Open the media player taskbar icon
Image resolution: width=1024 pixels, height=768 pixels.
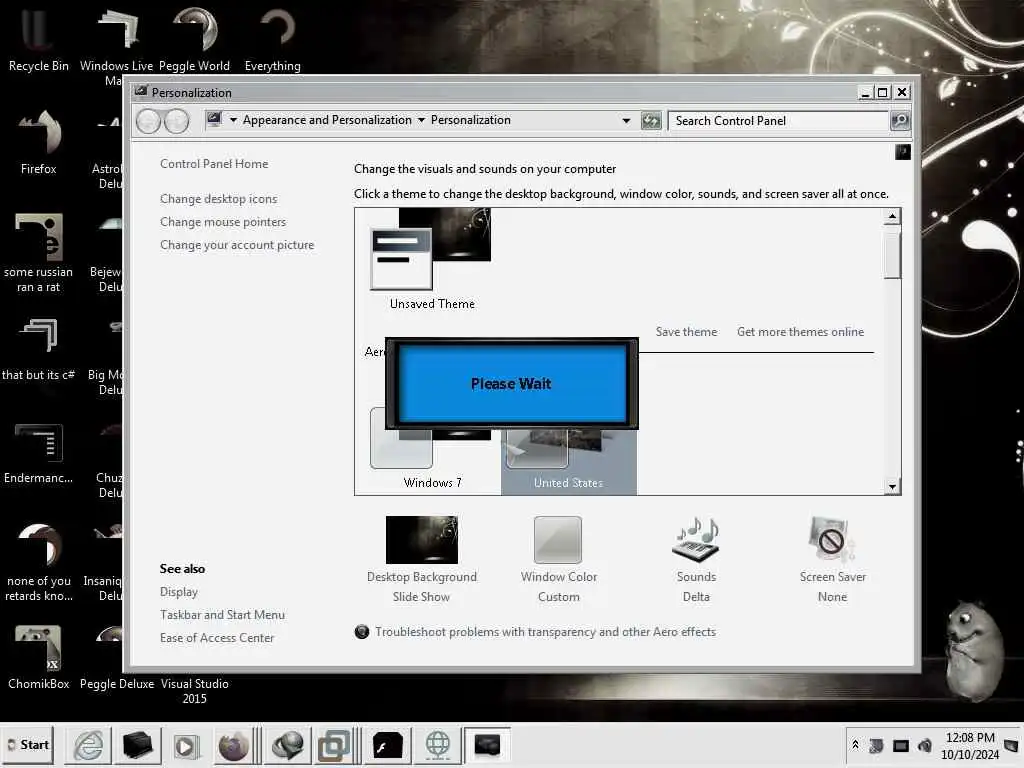click(x=185, y=745)
